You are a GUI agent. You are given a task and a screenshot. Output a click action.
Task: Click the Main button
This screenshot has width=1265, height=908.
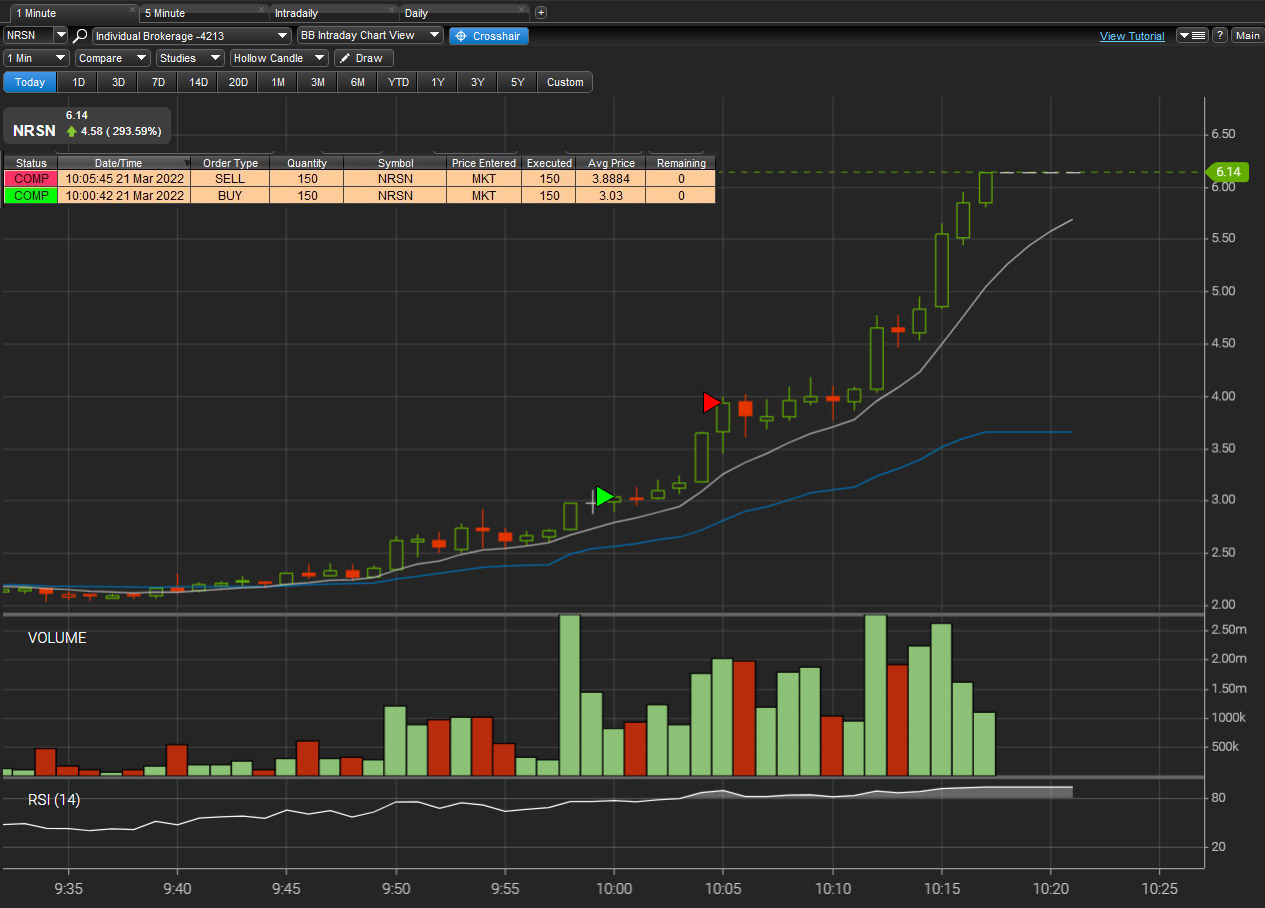tap(1247, 35)
